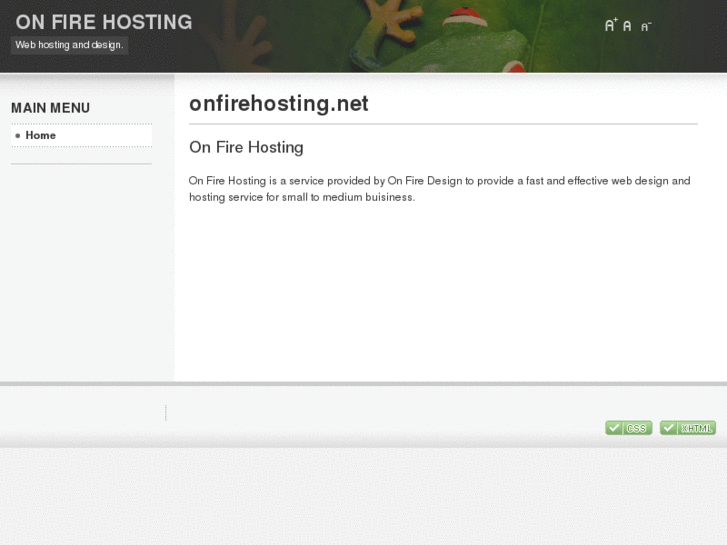Click the 'On Fire Hosting' article subheading
The width and height of the screenshot is (727, 545).
(x=246, y=147)
